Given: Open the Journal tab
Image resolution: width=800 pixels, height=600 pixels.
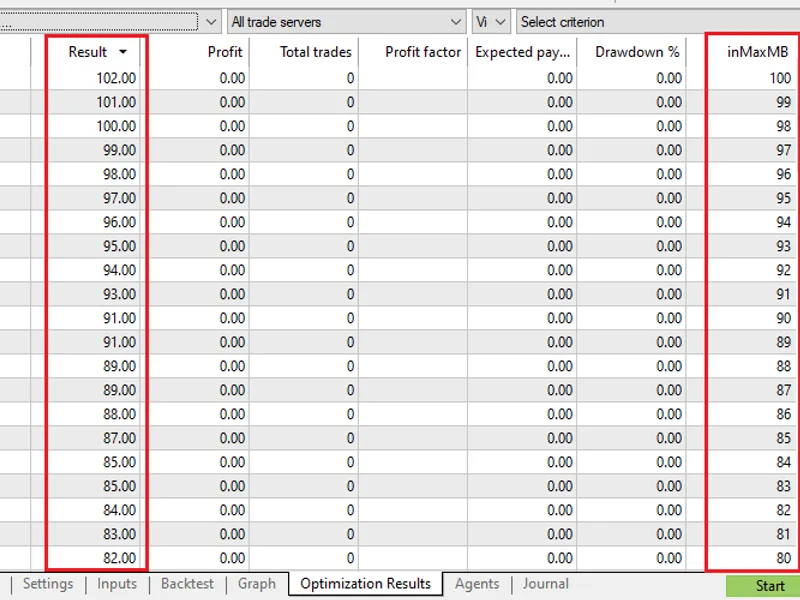Looking at the screenshot, I should point(545,584).
